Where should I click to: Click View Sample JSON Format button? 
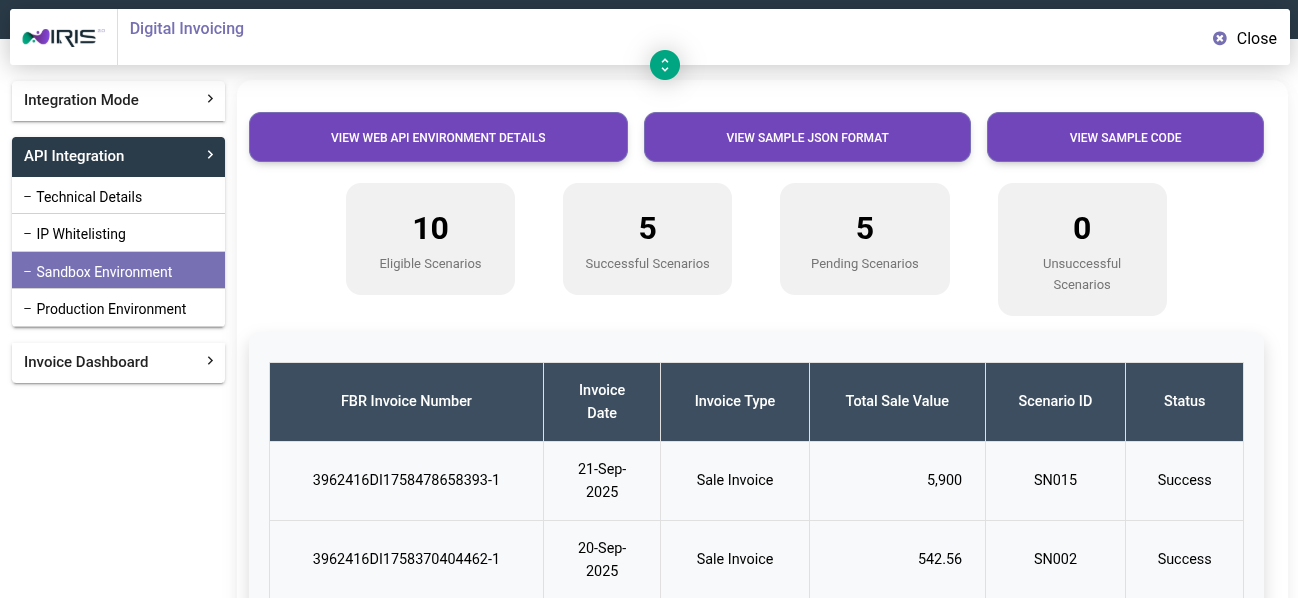807,137
